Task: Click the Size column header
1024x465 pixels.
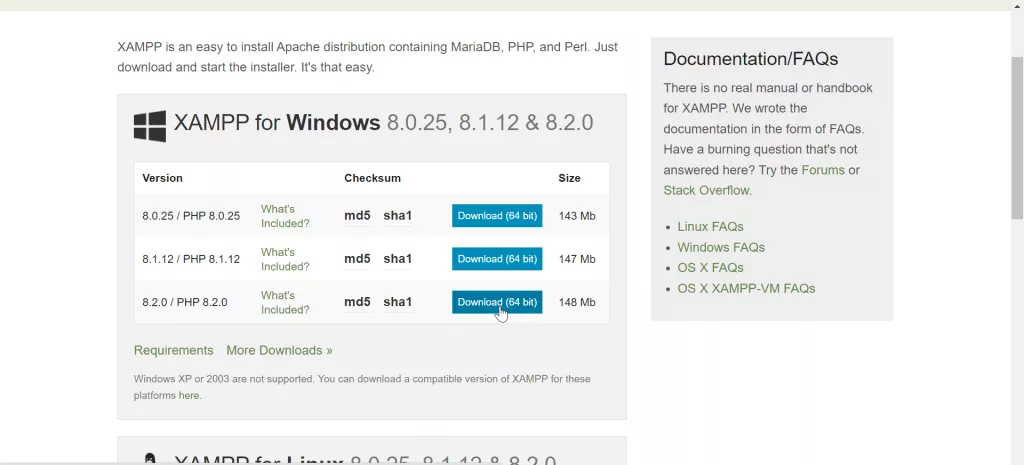Action: point(569,178)
